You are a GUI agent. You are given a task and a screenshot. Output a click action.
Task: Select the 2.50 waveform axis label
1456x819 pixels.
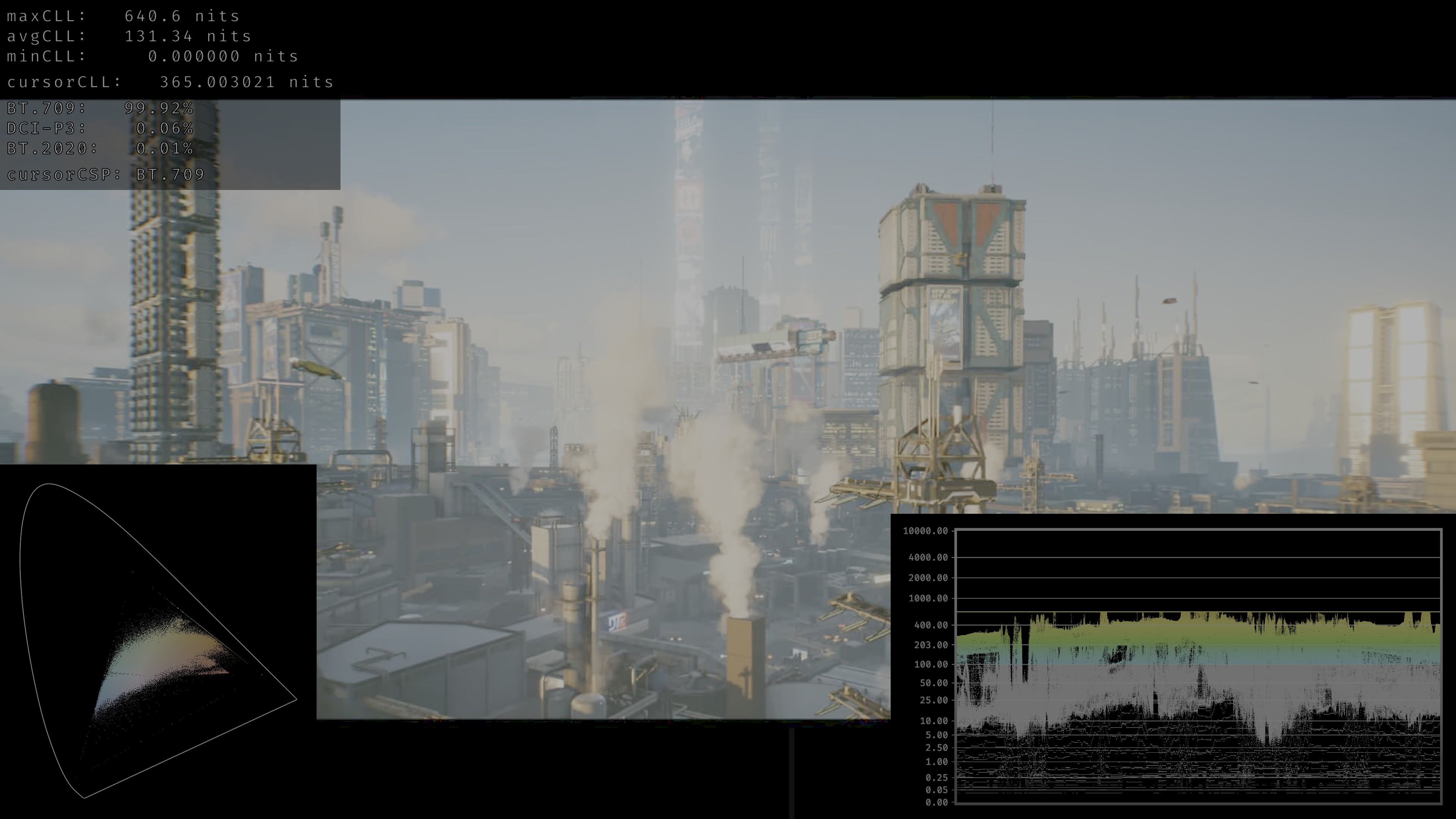[937, 748]
